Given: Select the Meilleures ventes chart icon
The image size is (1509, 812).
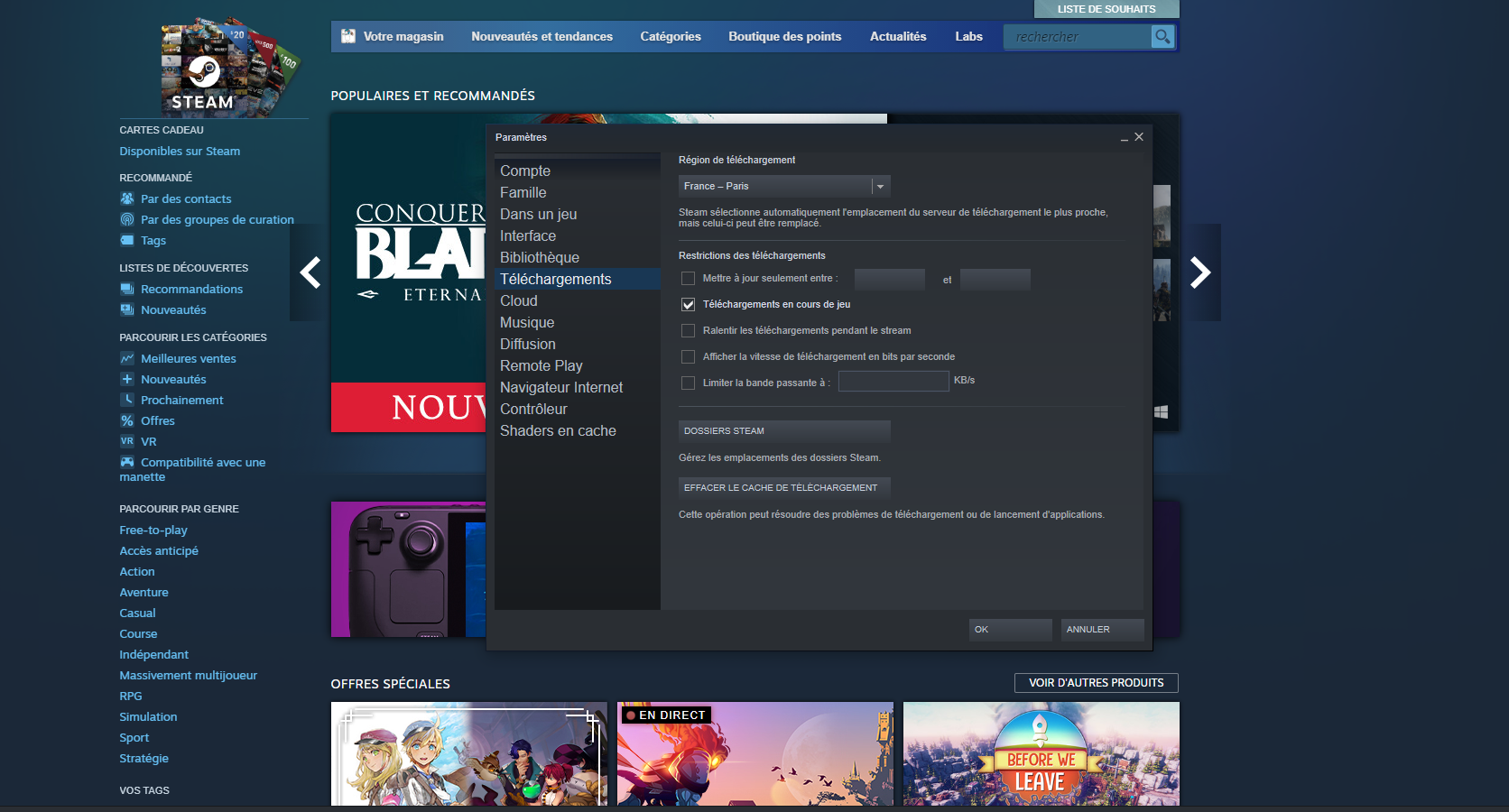Looking at the screenshot, I should tap(126, 358).
